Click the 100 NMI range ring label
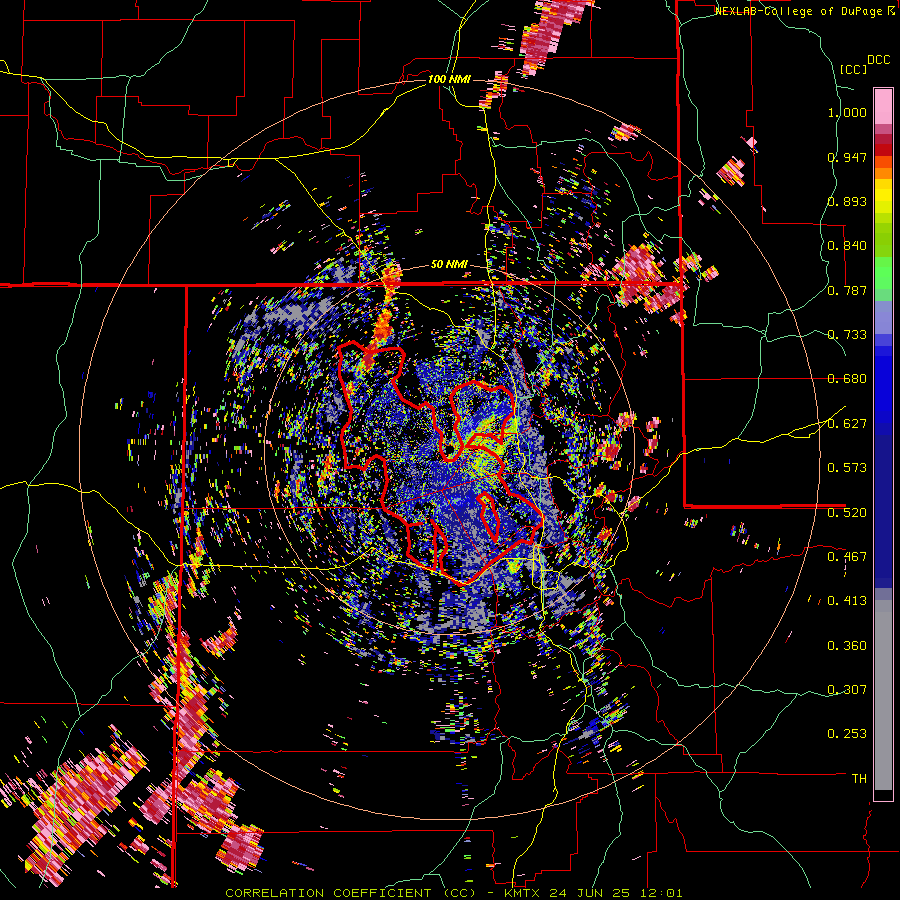The image size is (900, 900). coord(449,79)
